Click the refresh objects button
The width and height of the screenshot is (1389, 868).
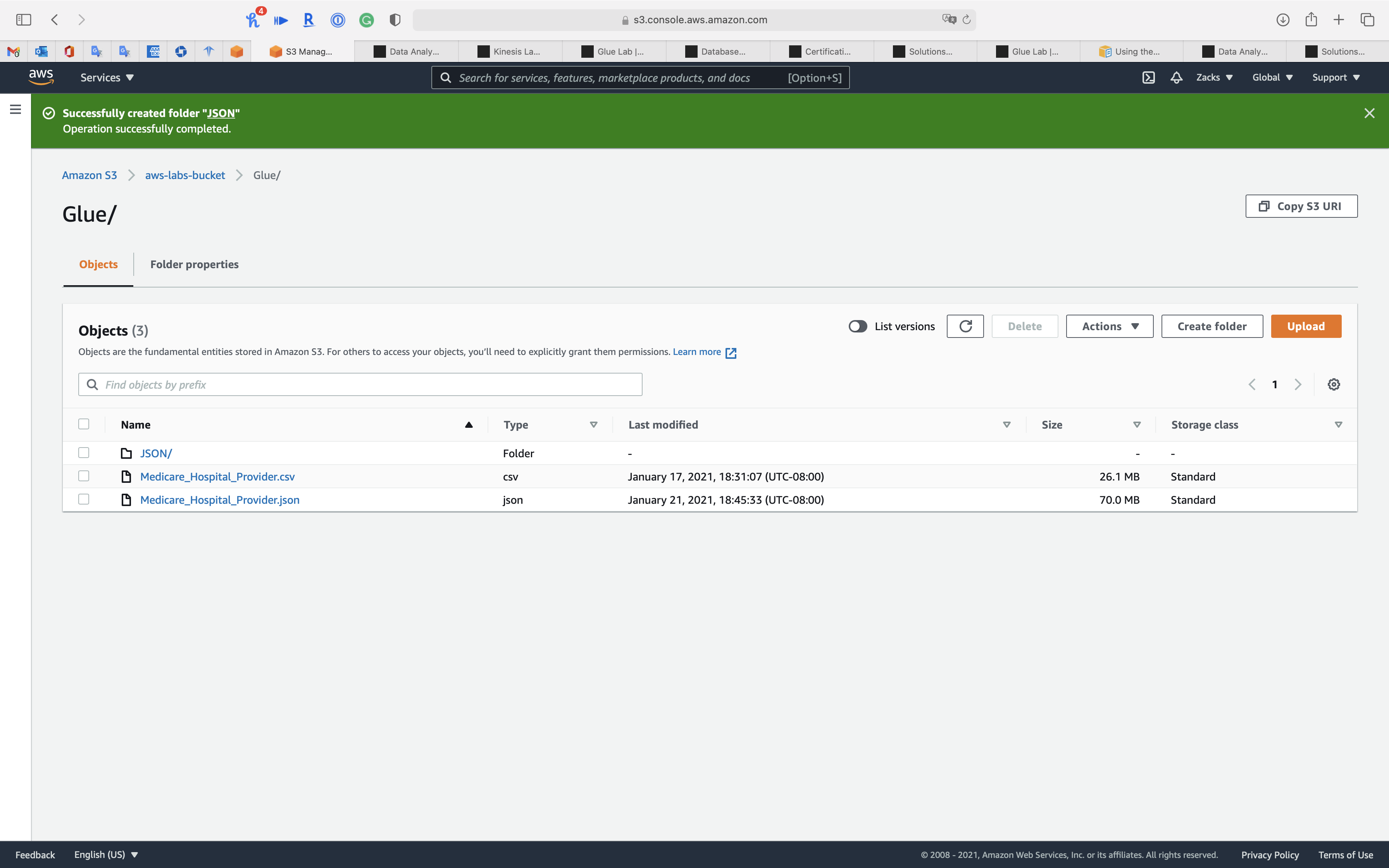coord(965,326)
